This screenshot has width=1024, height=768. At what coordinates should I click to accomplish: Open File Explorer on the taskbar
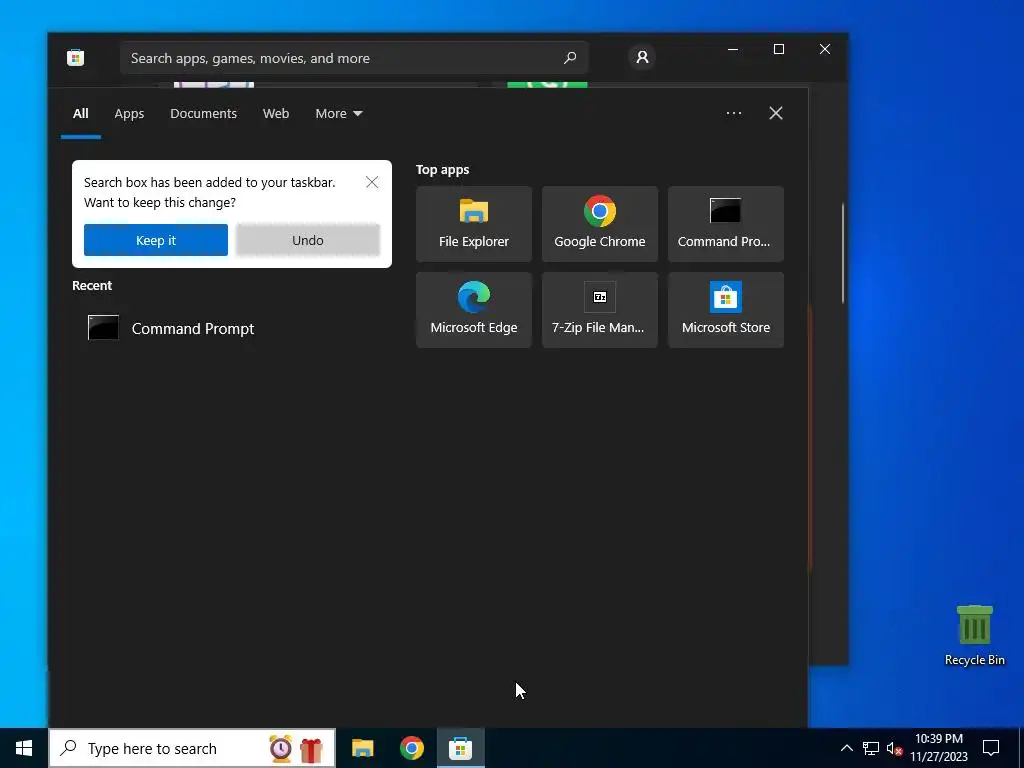pos(362,748)
